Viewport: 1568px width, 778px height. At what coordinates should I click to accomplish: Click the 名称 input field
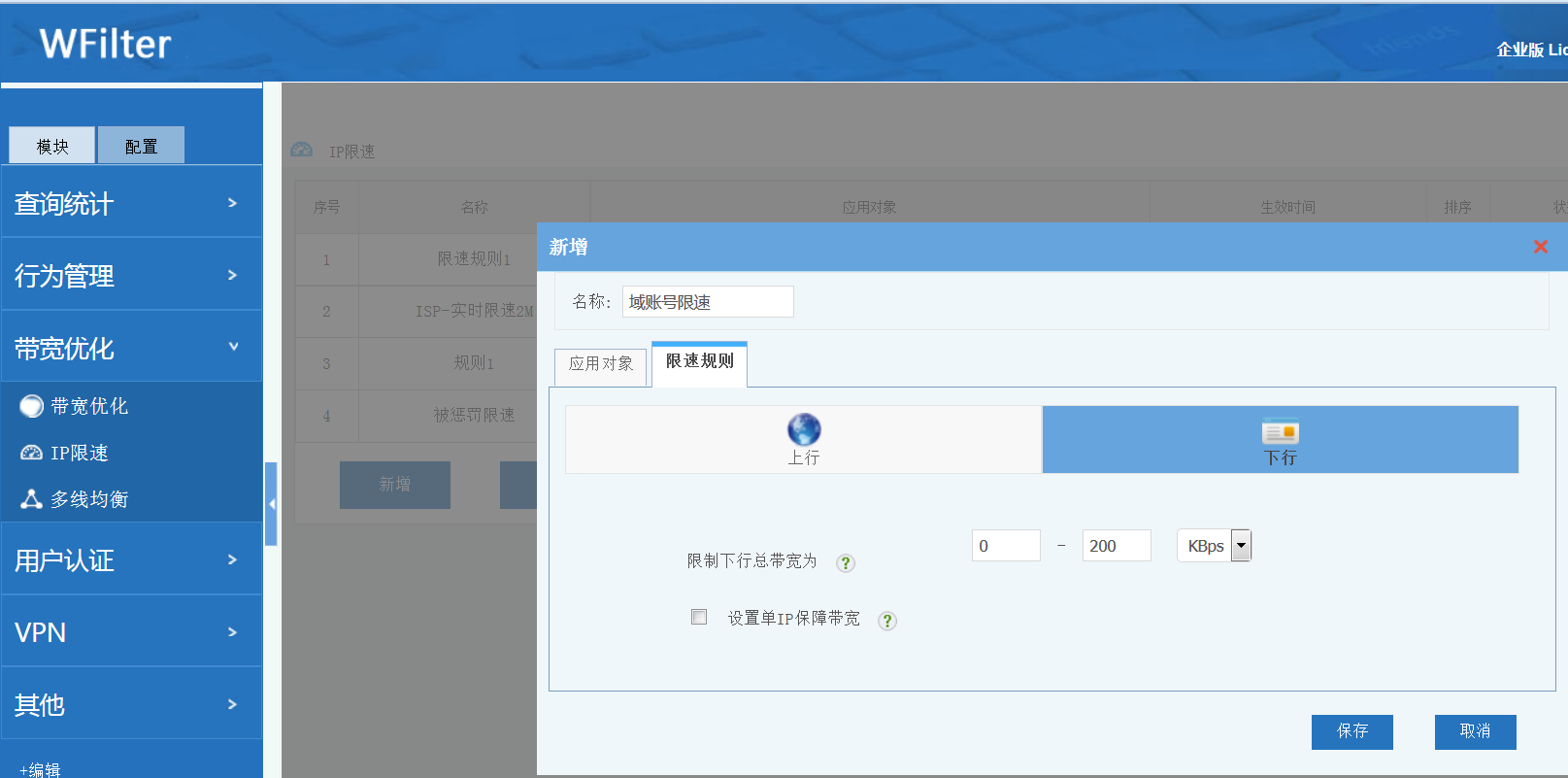(x=707, y=302)
